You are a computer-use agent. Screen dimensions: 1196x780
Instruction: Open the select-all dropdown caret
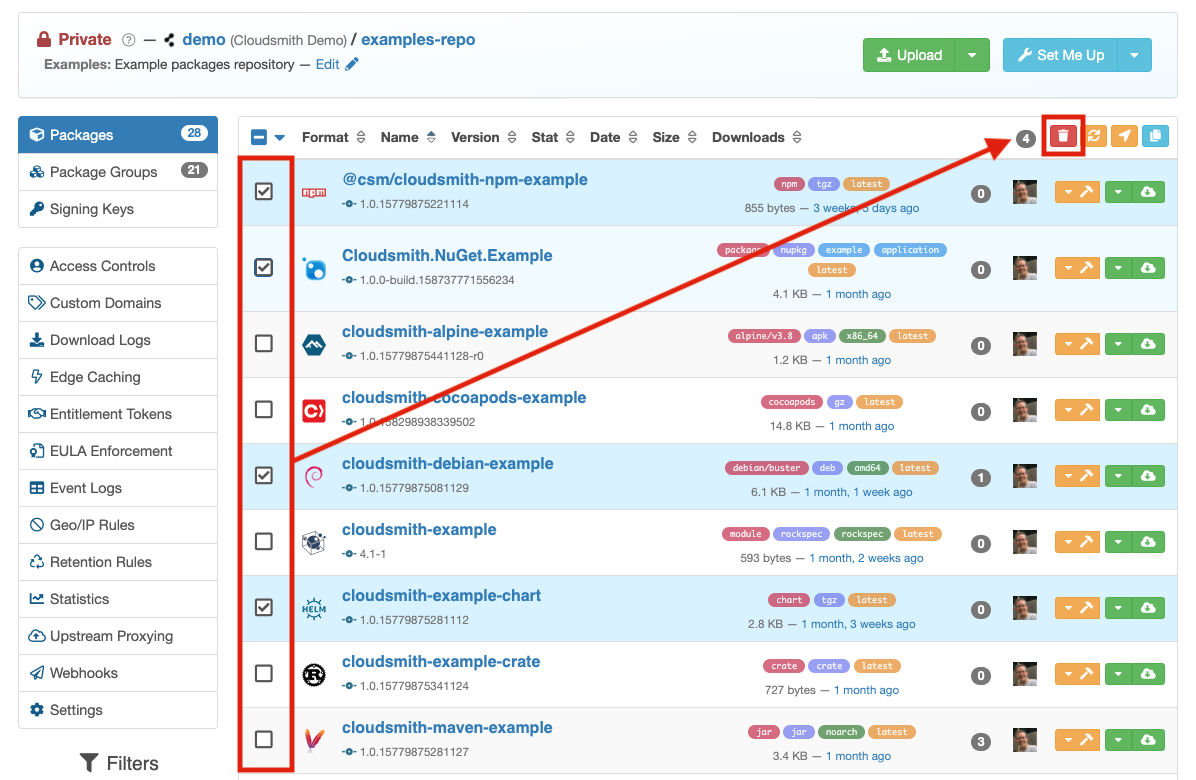click(x=280, y=138)
